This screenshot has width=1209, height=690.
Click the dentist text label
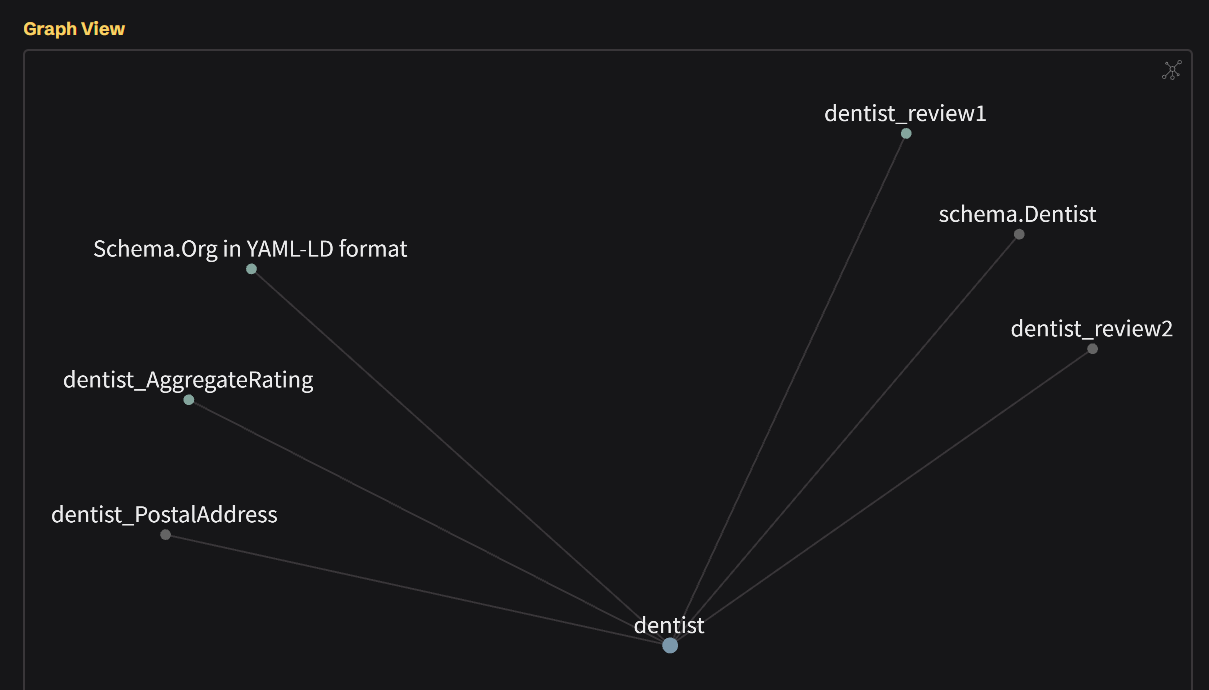[x=669, y=625]
